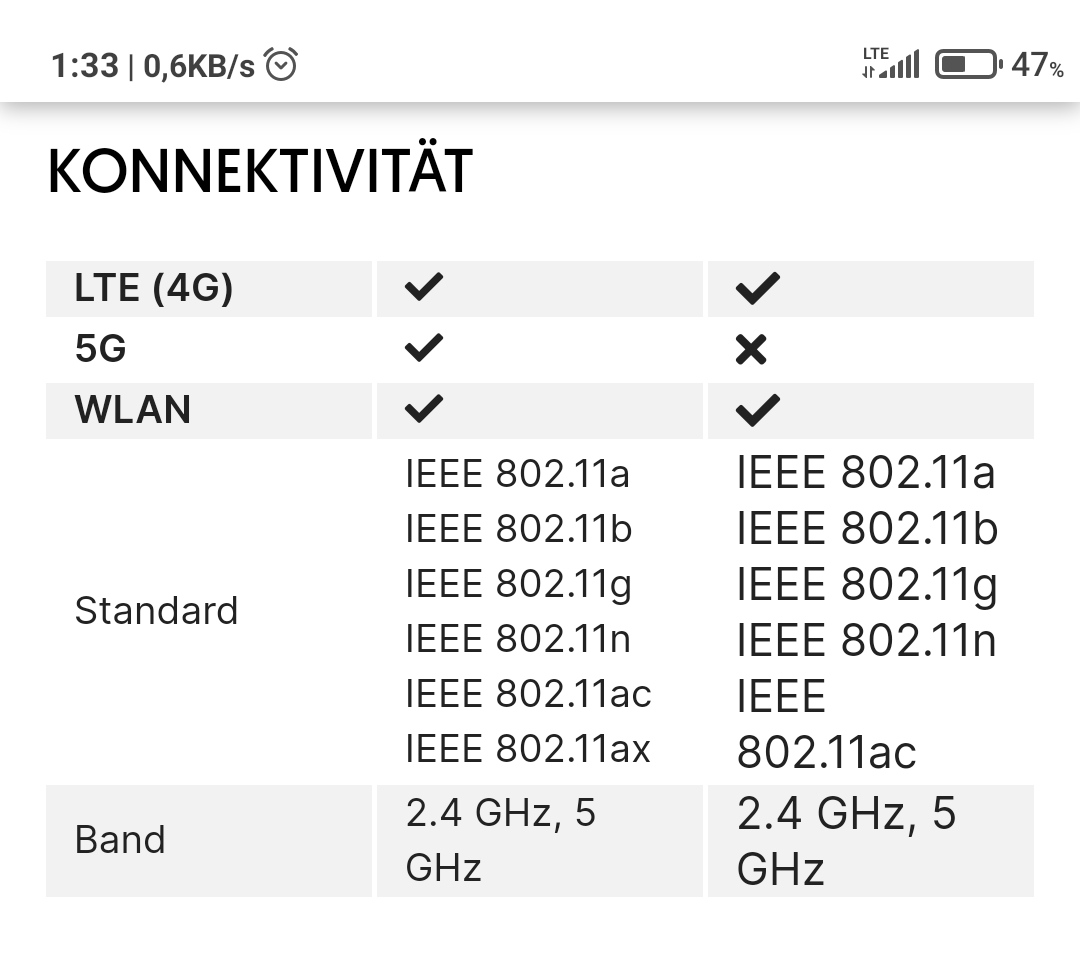Select the LTE (4G) row label

(x=154, y=288)
